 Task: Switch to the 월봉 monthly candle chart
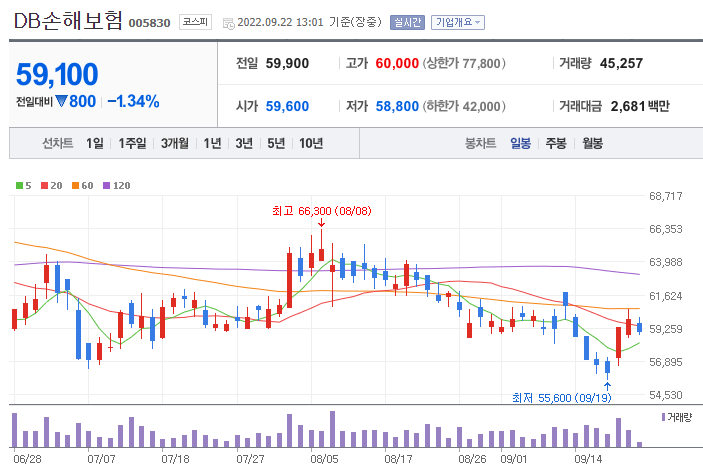(x=592, y=143)
